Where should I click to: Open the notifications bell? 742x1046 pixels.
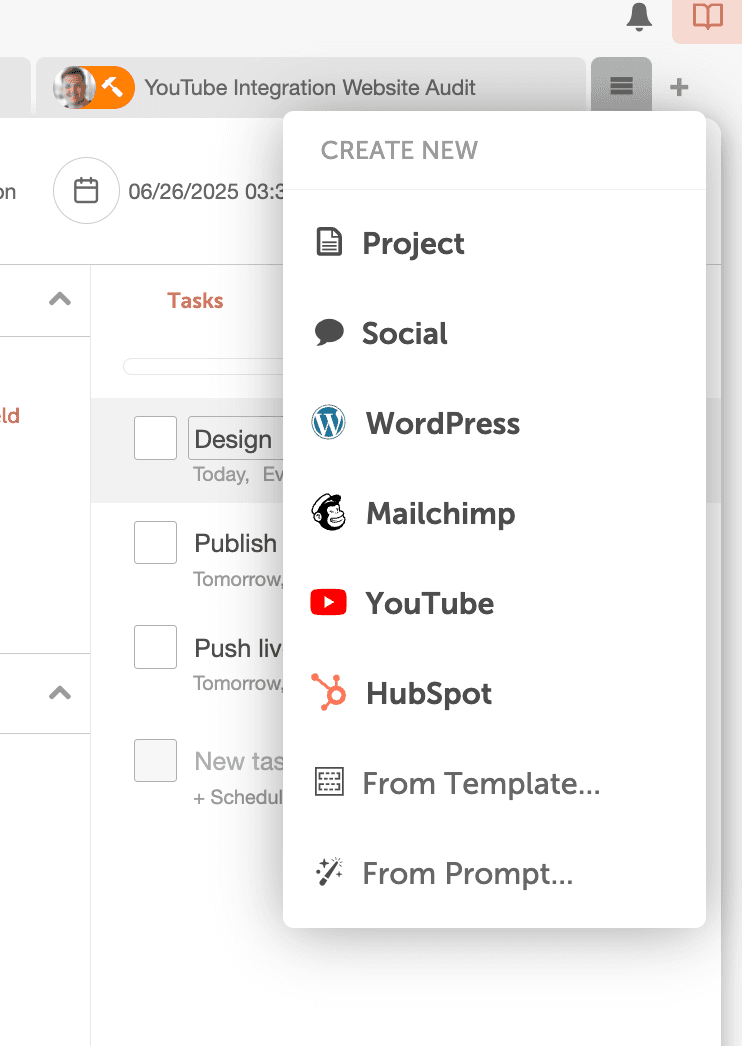point(639,17)
